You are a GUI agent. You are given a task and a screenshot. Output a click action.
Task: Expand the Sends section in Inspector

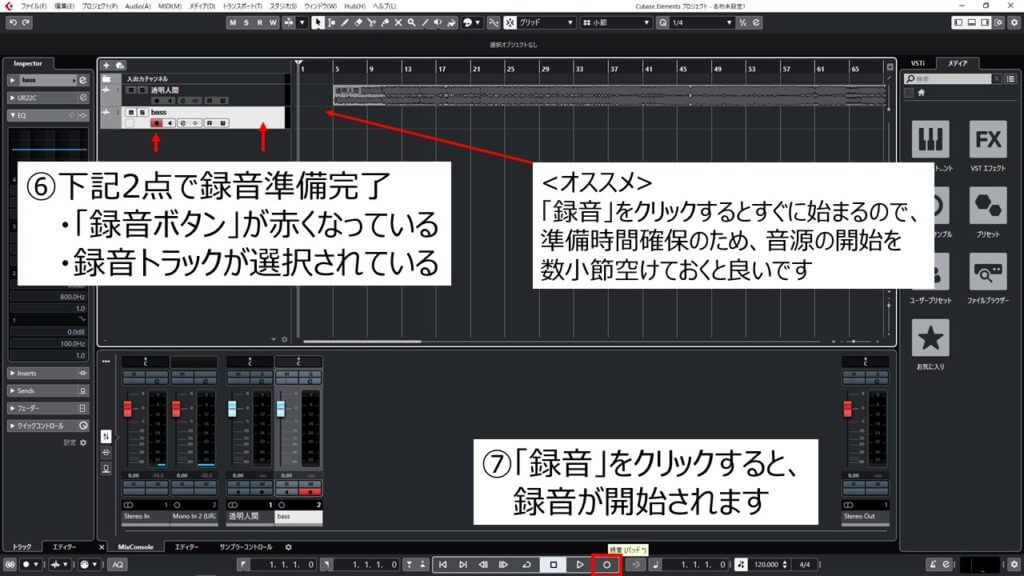48,391
